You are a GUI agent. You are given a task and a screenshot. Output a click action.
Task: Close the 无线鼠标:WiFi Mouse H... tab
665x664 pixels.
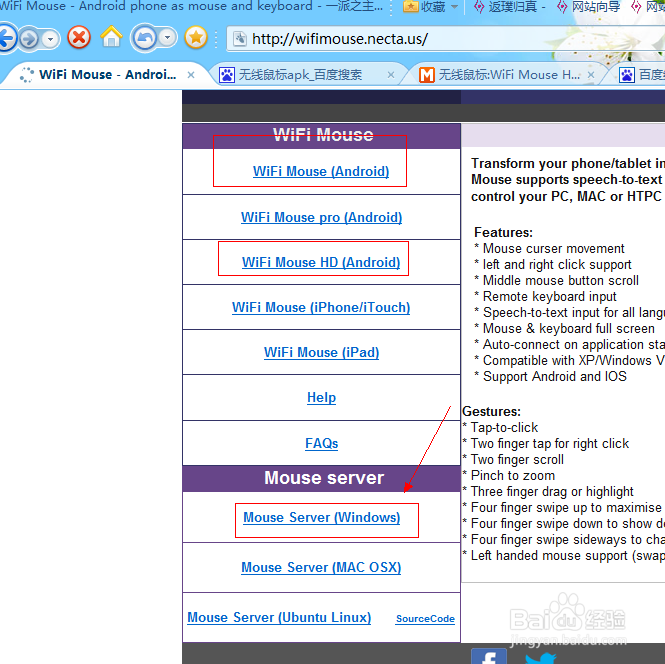pyautogui.click(x=591, y=75)
